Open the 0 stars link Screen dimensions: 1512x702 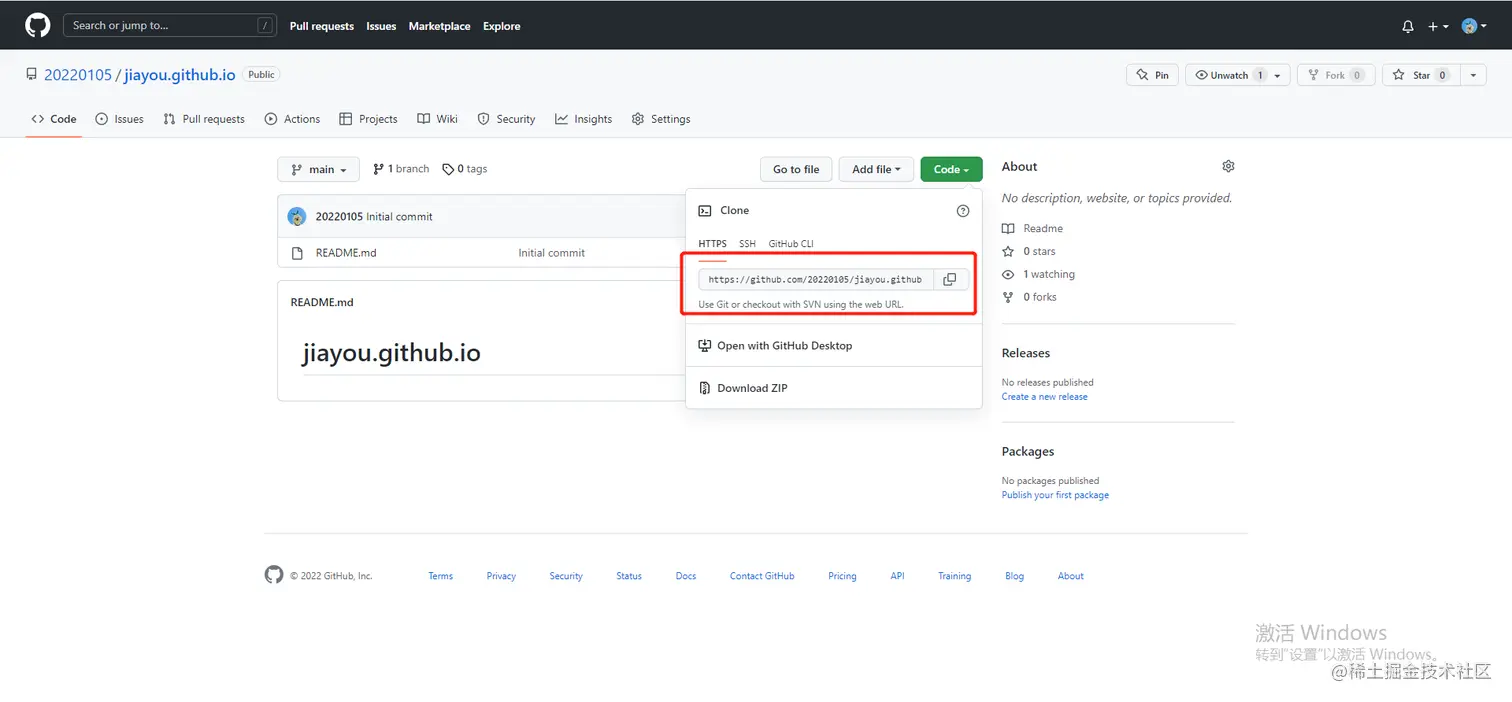[1029, 252]
